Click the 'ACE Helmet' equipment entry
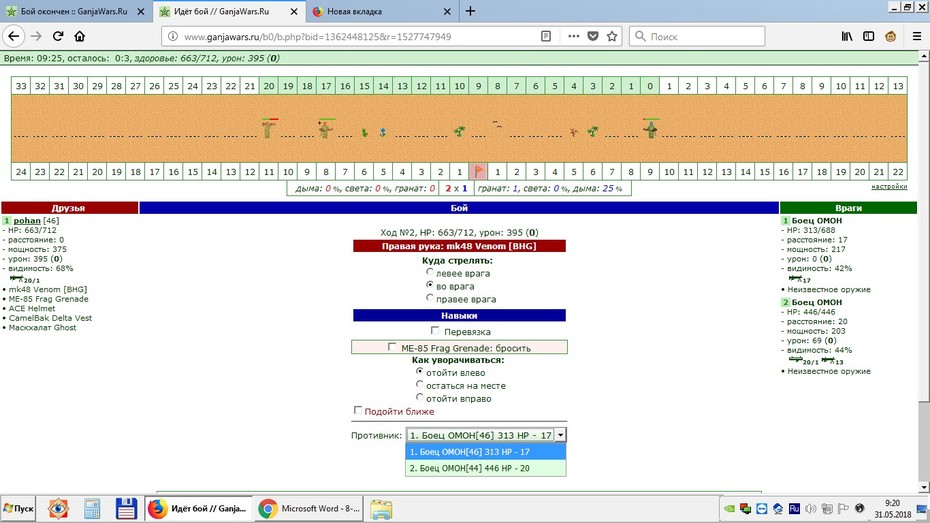The image size is (930, 523). click(31, 308)
